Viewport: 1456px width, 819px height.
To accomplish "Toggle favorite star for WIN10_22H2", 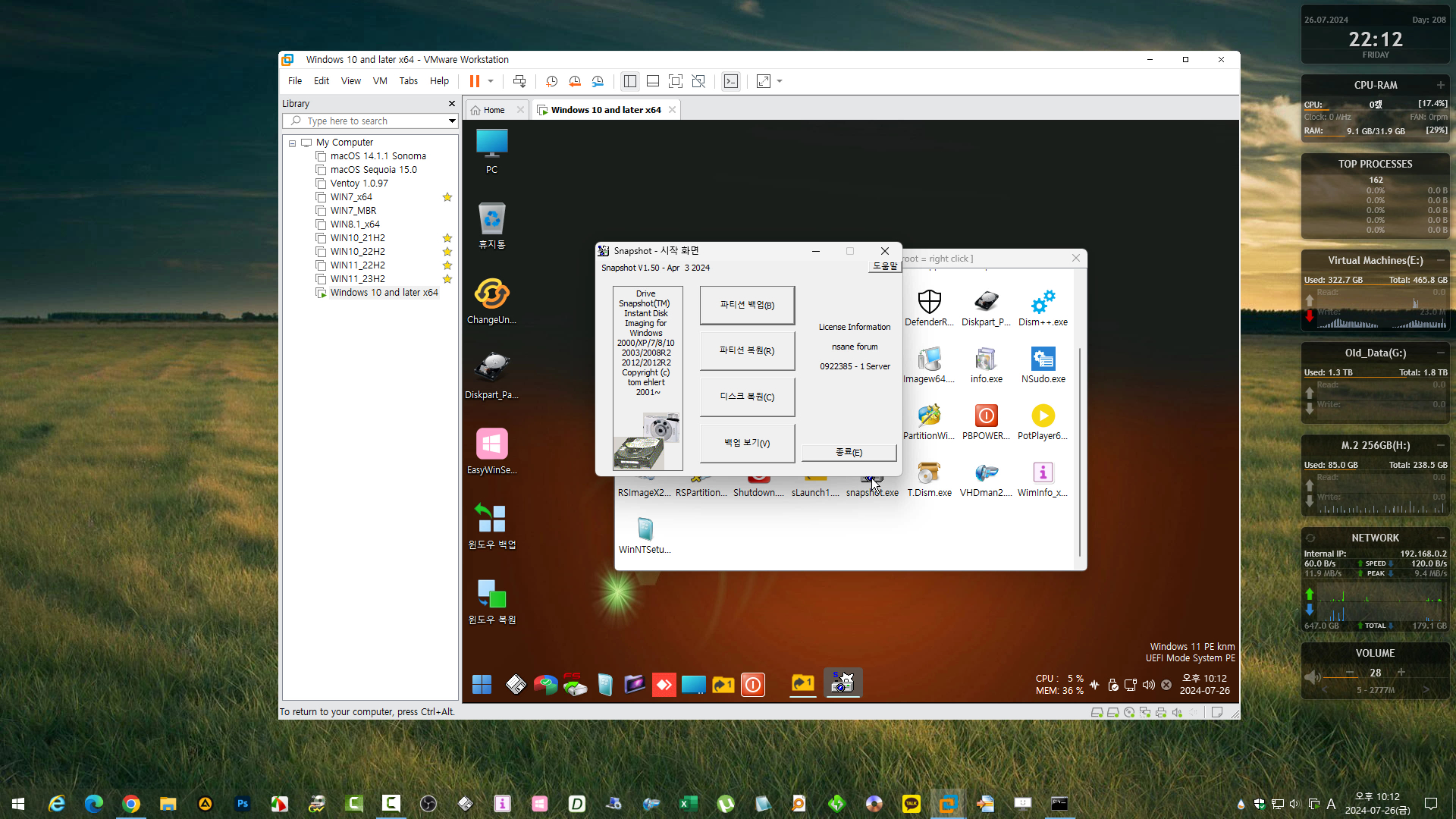I will (447, 252).
